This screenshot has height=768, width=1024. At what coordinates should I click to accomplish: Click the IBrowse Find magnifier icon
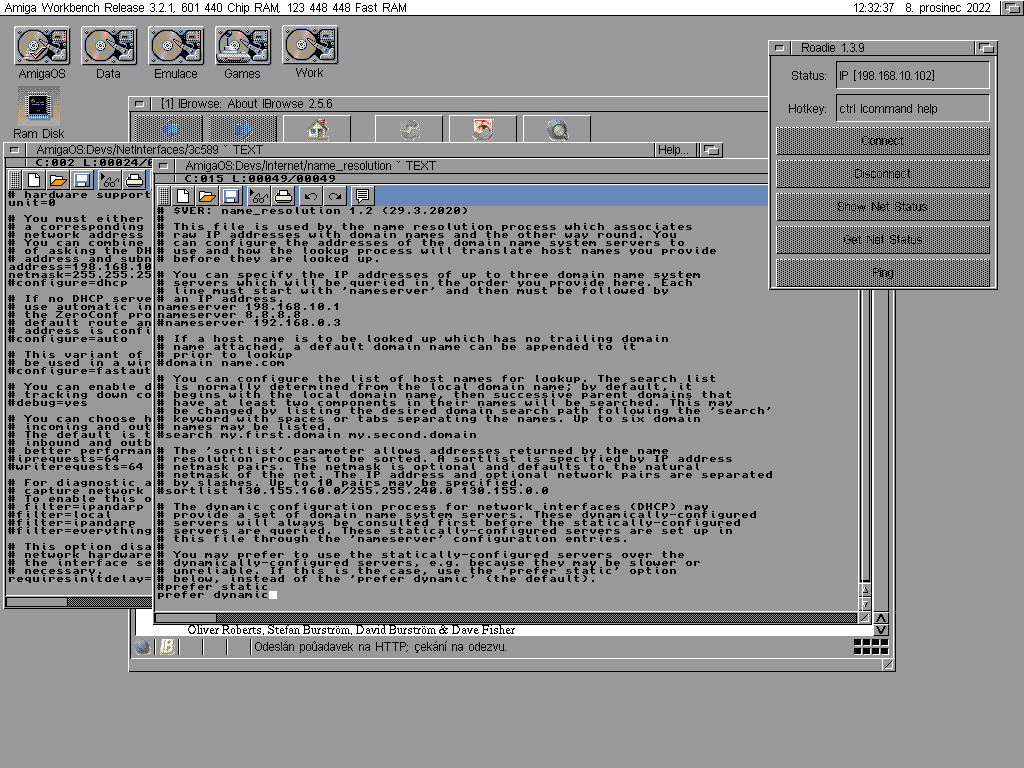(558, 130)
